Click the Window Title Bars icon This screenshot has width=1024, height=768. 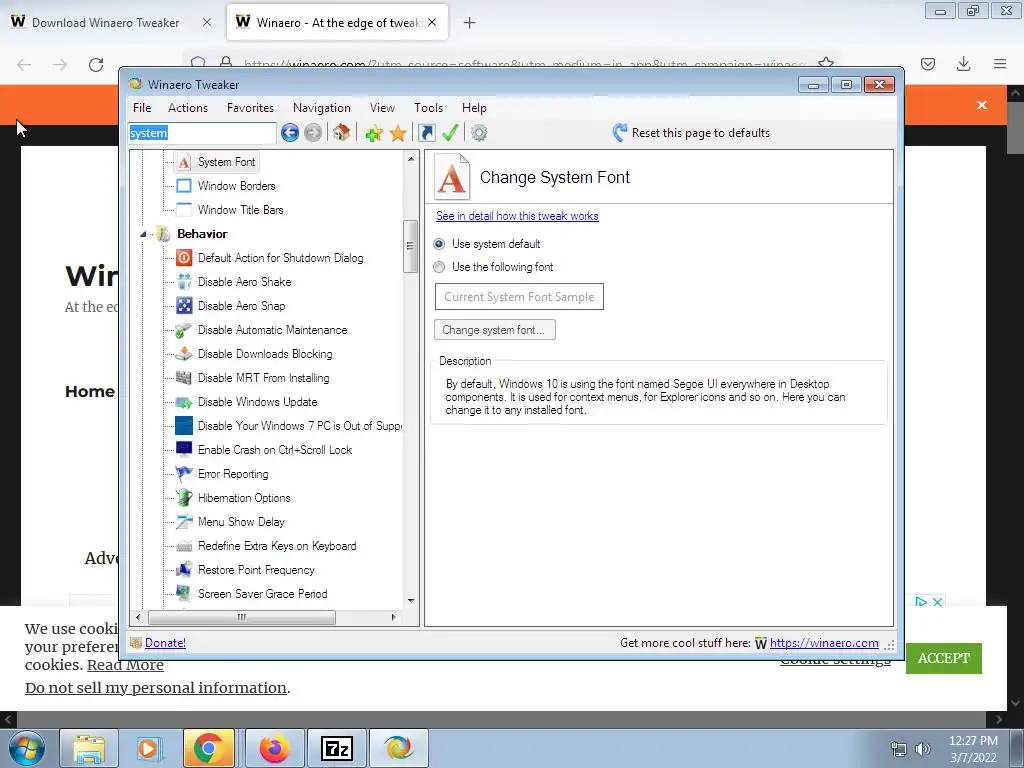[184, 210]
